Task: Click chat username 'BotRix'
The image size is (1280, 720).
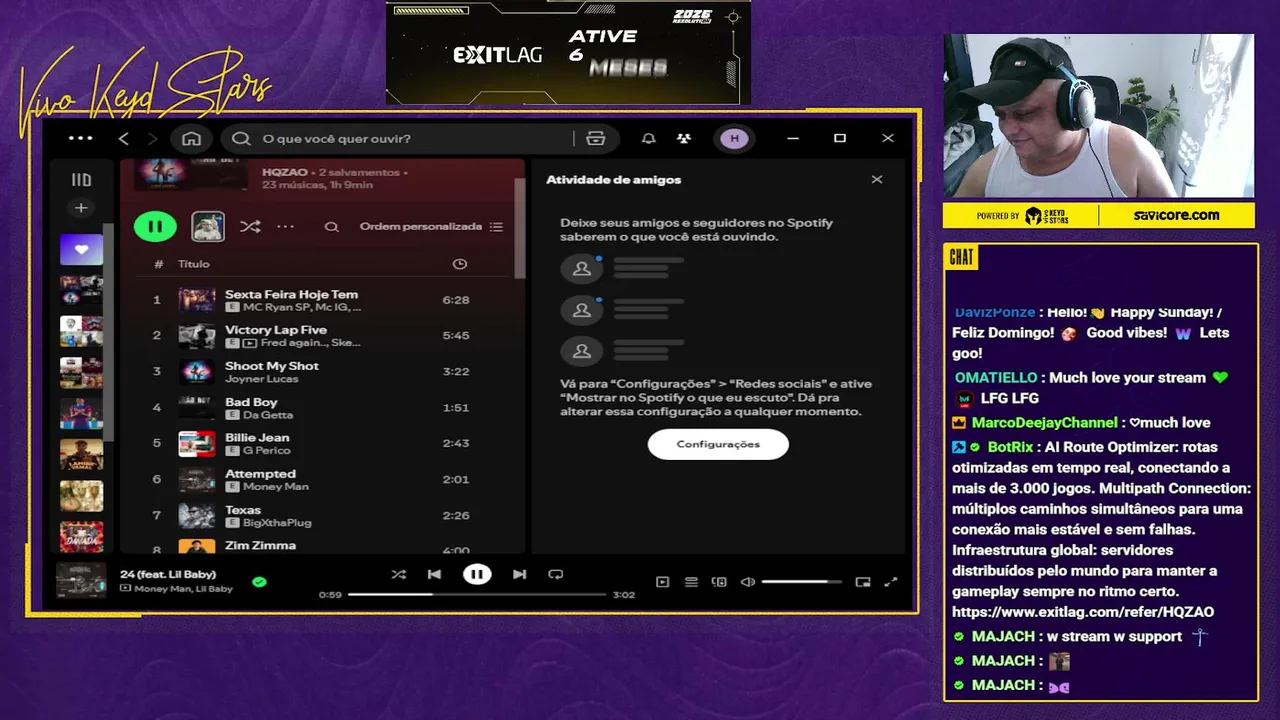Action: pyautogui.click(x=1012, y=447)
